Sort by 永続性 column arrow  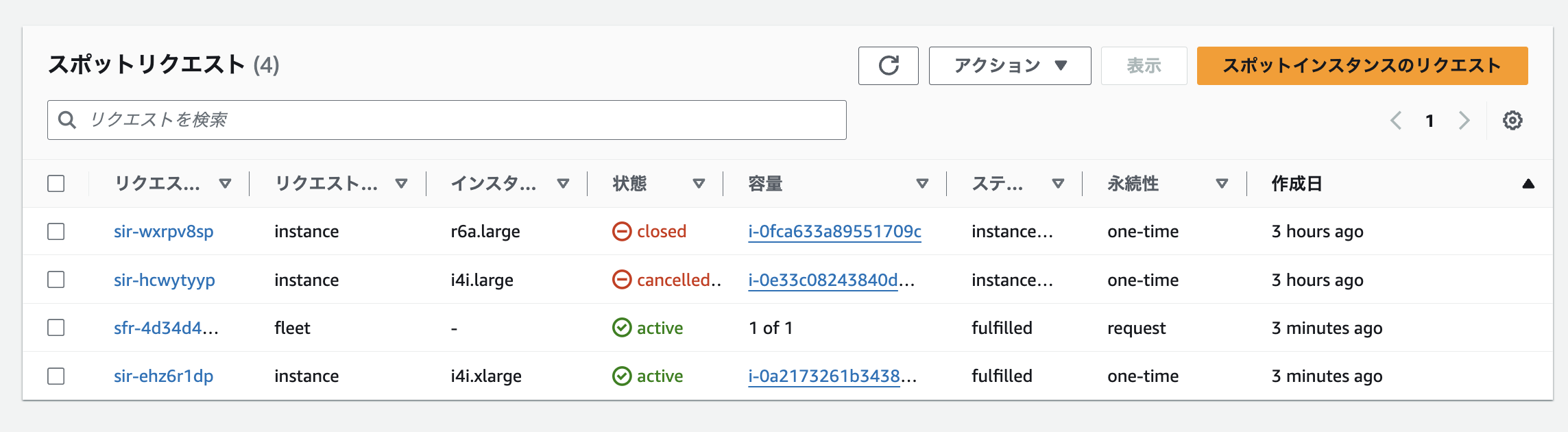pos(1221,184)
